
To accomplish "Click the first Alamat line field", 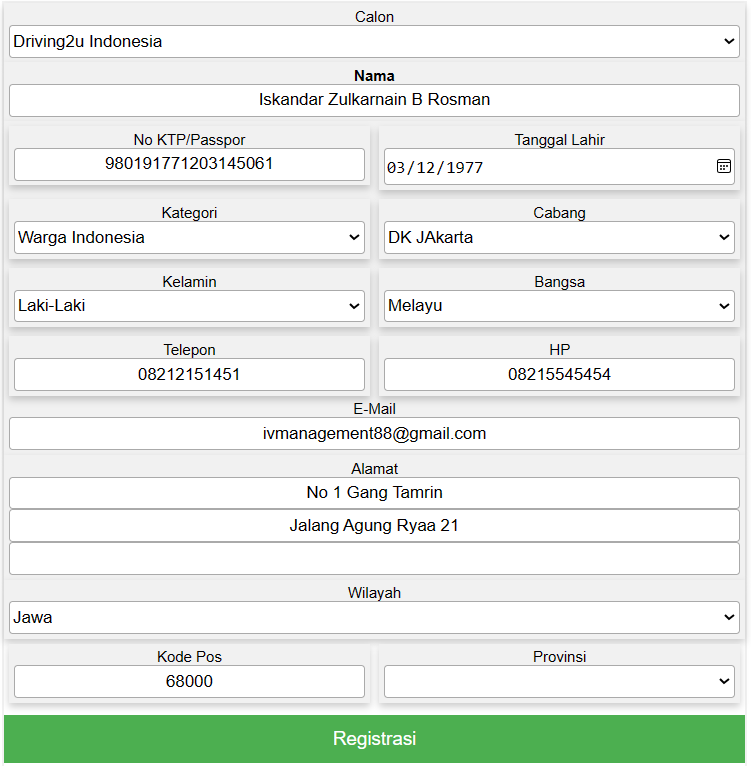I will 374,493.
